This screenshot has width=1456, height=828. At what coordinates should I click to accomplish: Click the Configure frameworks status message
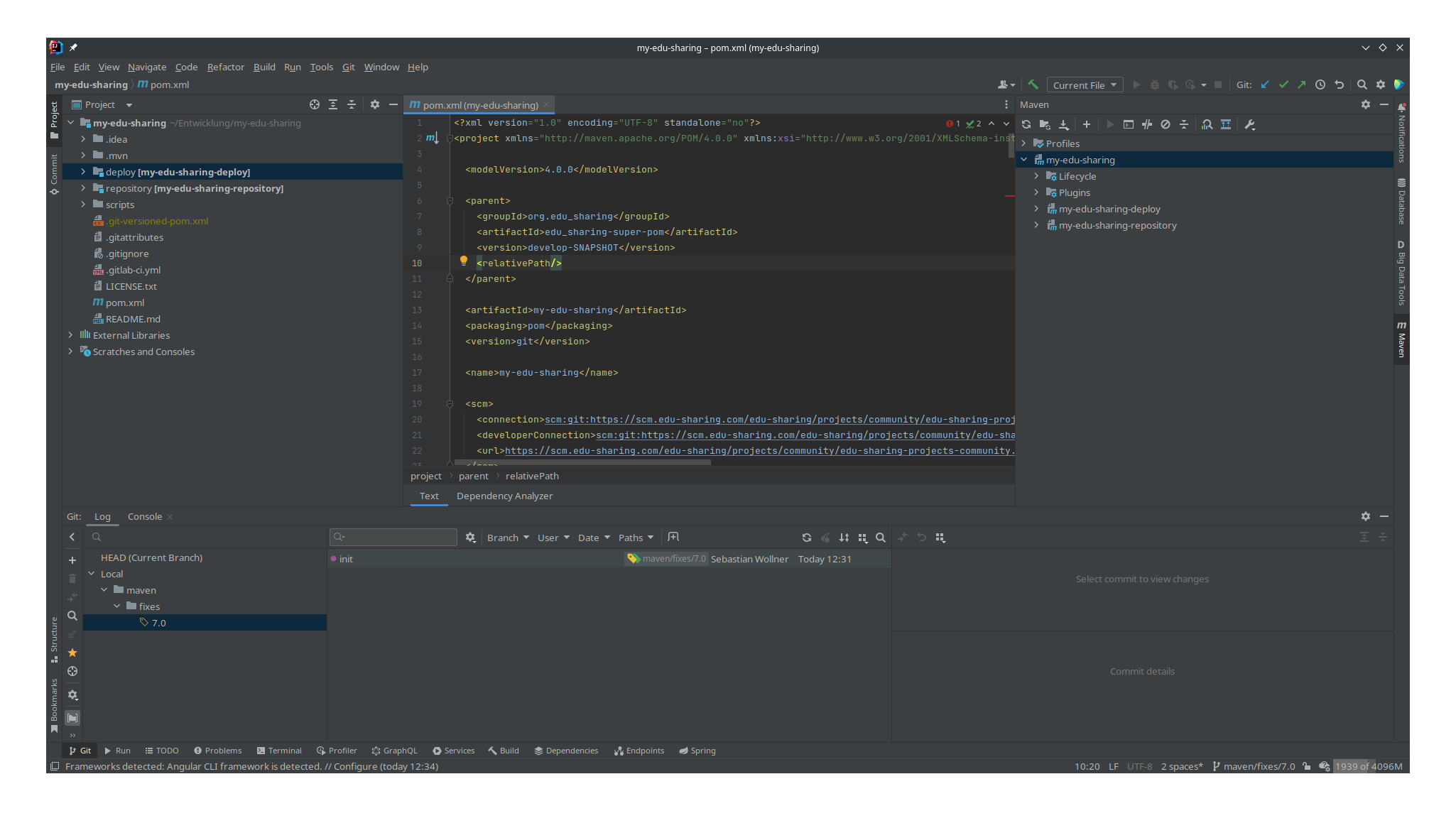(251, 766)
